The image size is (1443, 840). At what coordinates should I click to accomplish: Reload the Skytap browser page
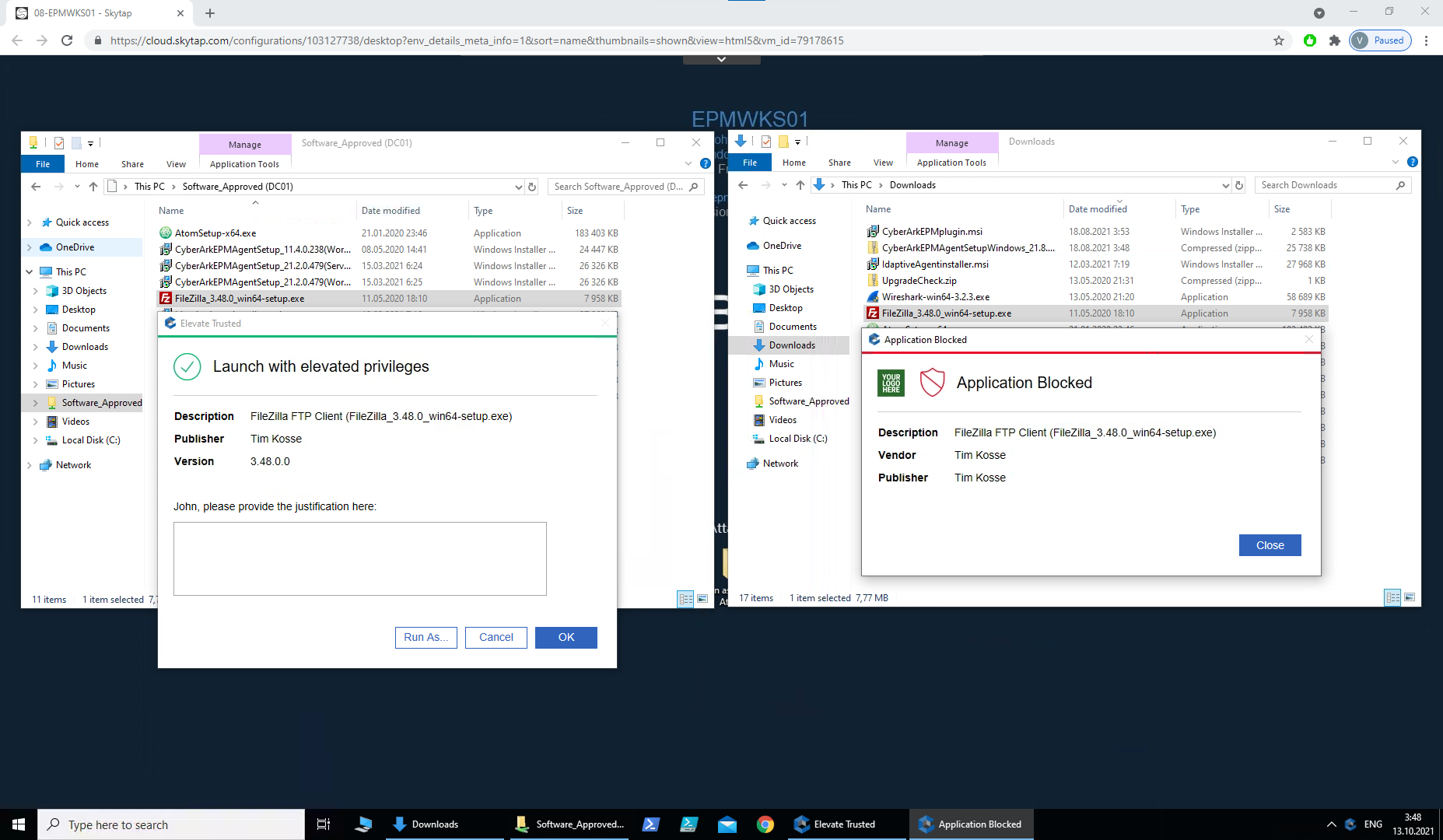[67, 40]
